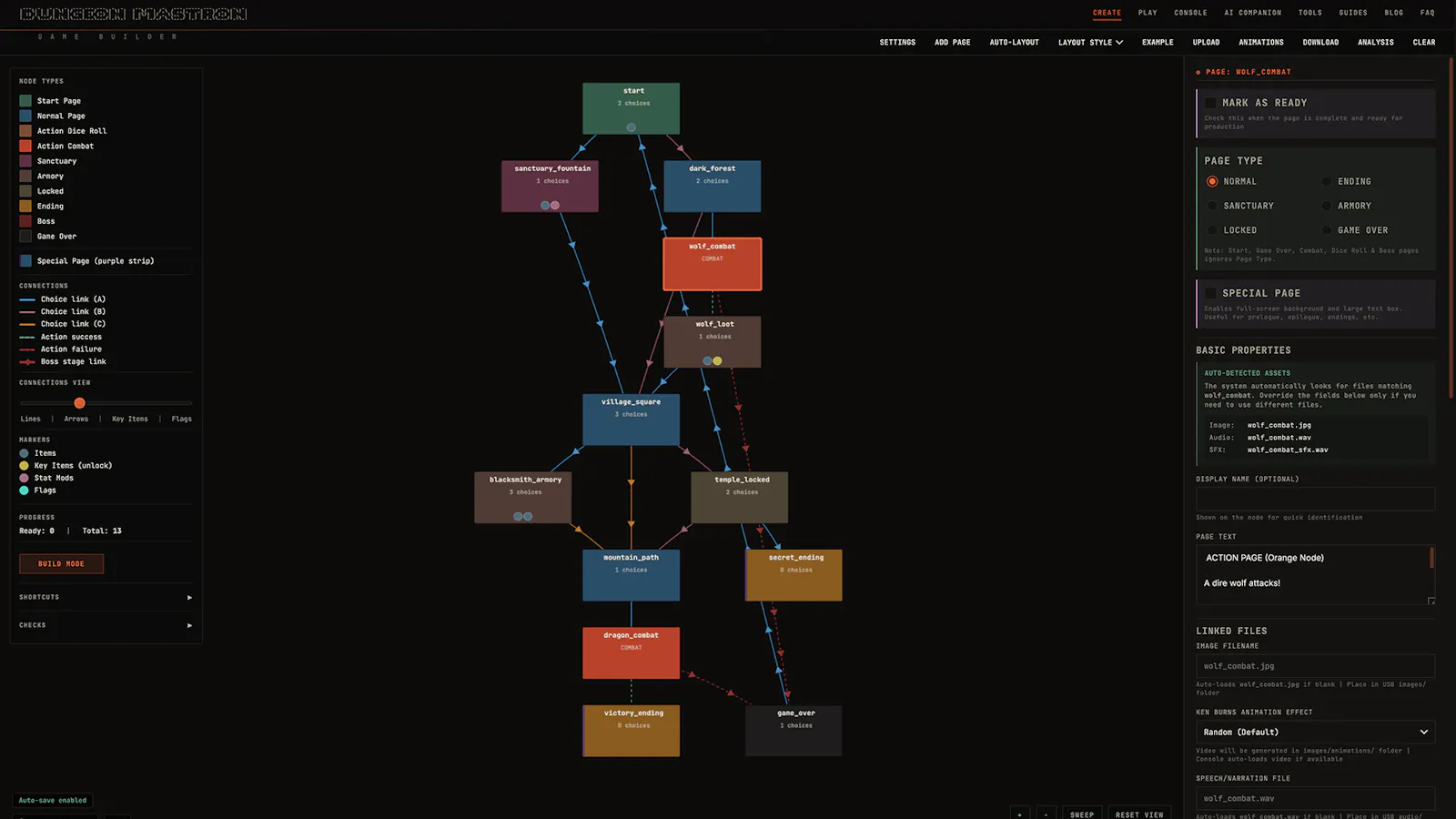Load the Example project

pyautogui.click(x=1158, y=42)
